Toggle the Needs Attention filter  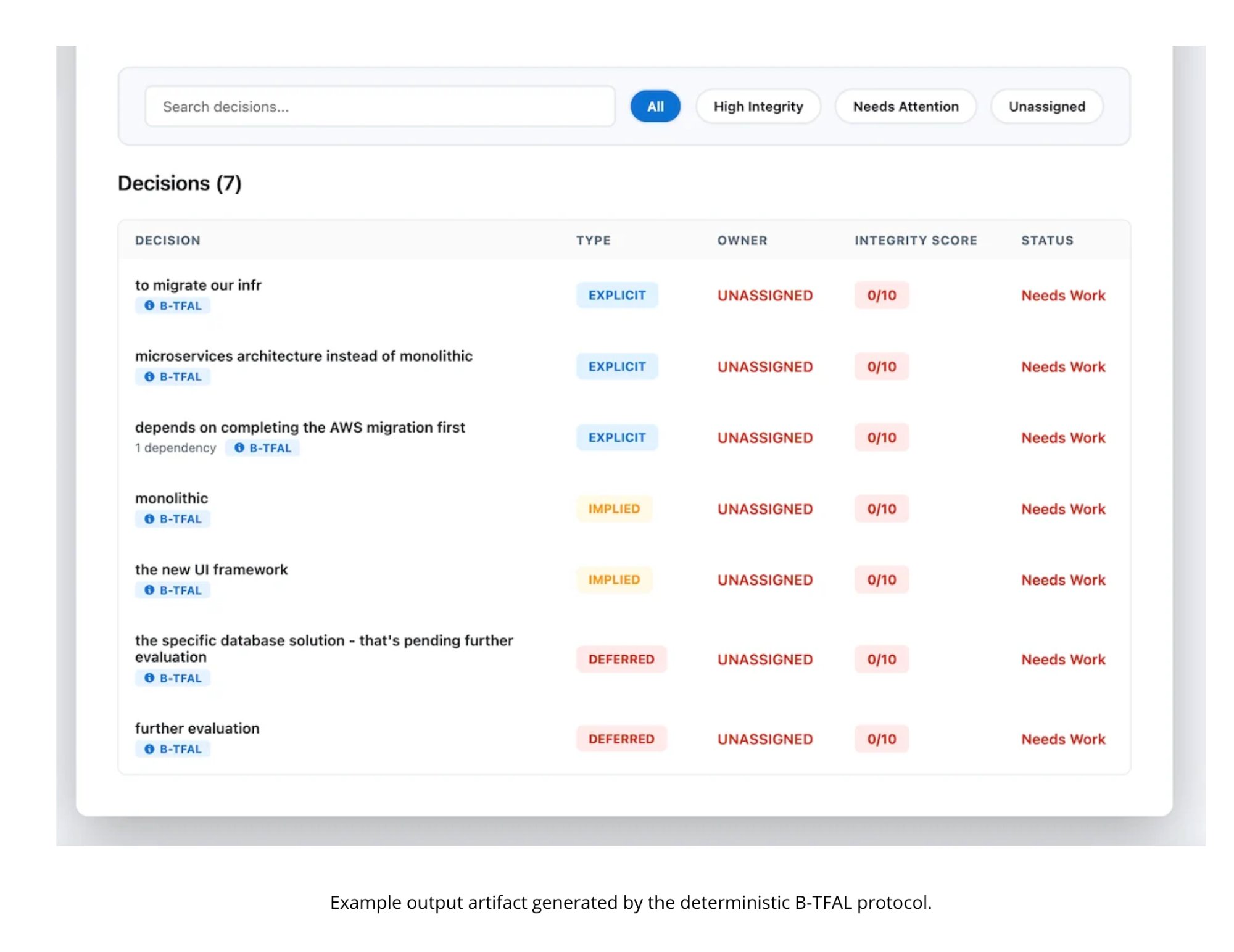[x=905, y=106]
